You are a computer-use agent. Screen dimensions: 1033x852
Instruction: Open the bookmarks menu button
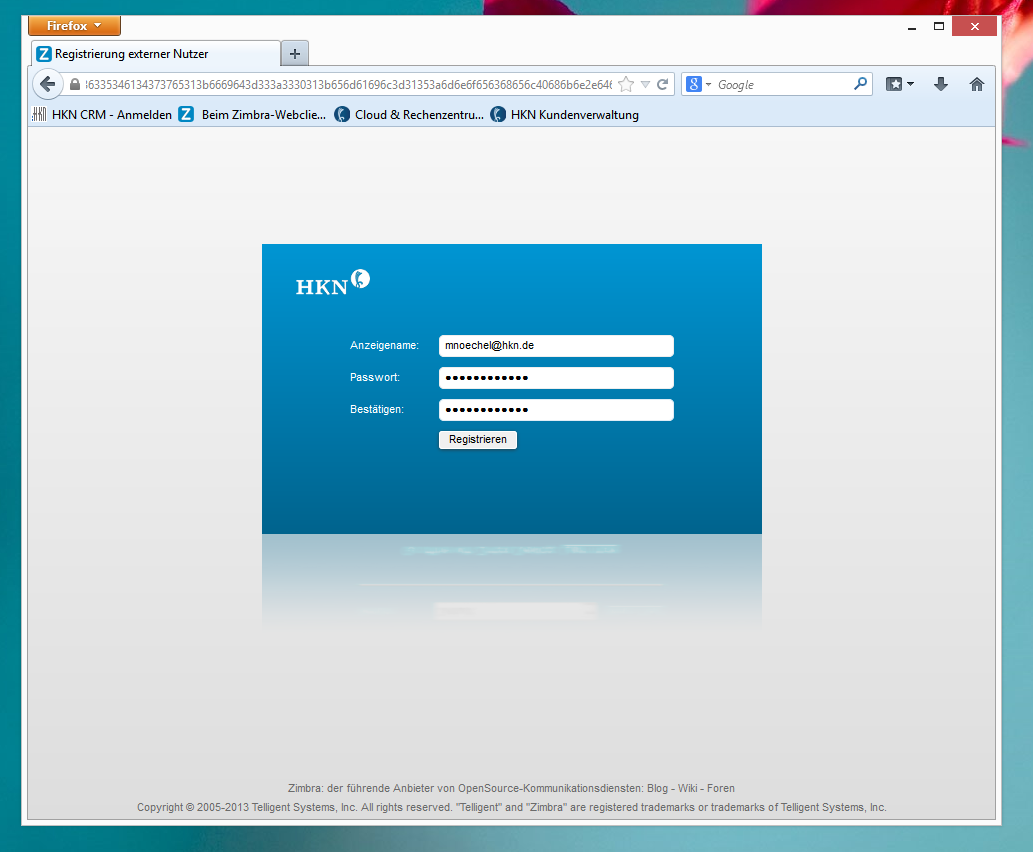[x=900, y=85]
